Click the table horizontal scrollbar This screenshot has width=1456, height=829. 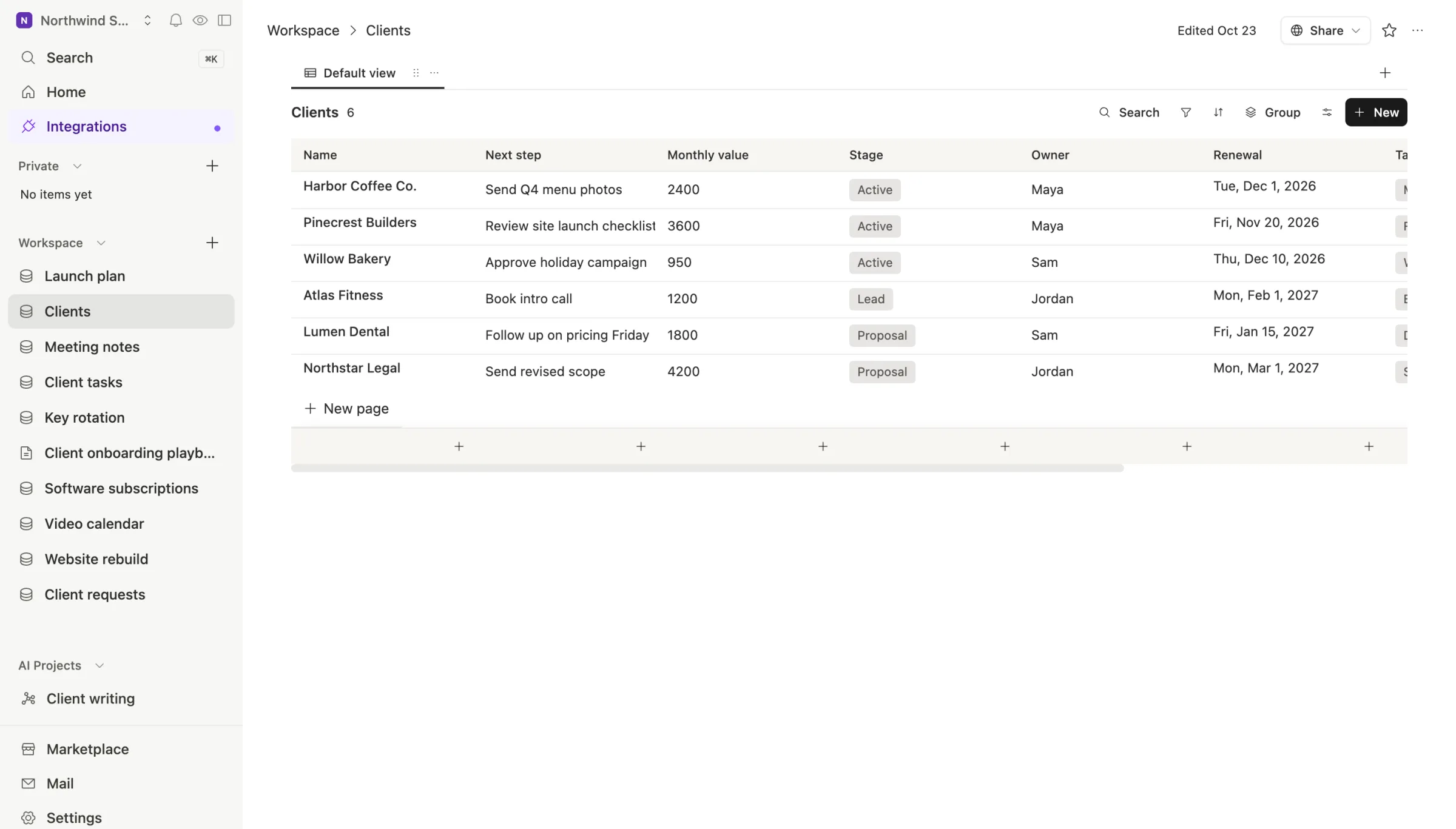pyautogui.click(x=707, y=468)
